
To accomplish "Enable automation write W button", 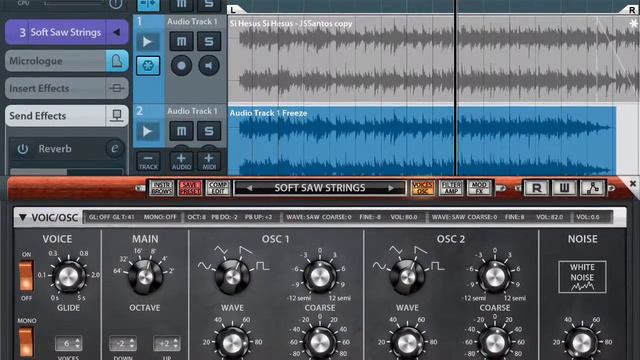I will [x=564, y=188].
